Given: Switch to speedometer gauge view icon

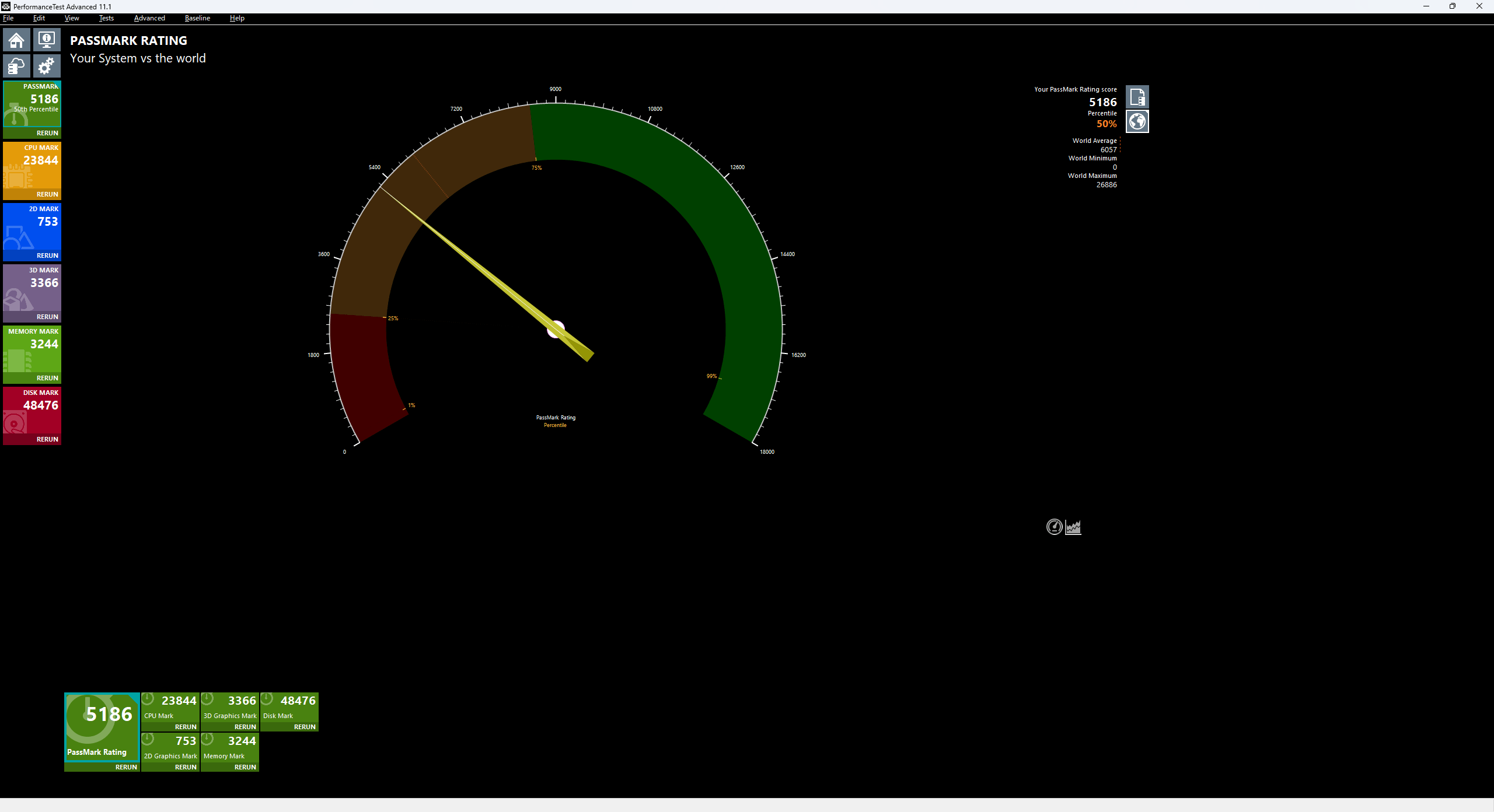Looking at the screenshot, I should tap(1054, 527).
